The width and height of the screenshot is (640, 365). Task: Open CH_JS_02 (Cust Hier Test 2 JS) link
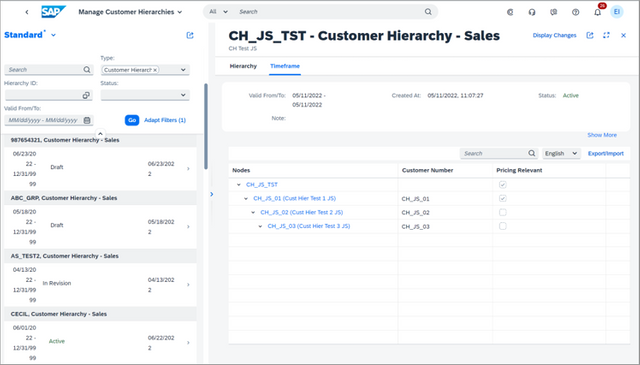tap(302, 212)
